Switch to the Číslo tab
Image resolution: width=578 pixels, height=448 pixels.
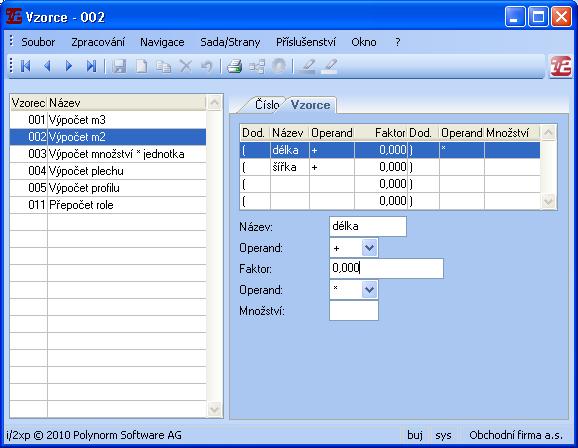point(267,105)
